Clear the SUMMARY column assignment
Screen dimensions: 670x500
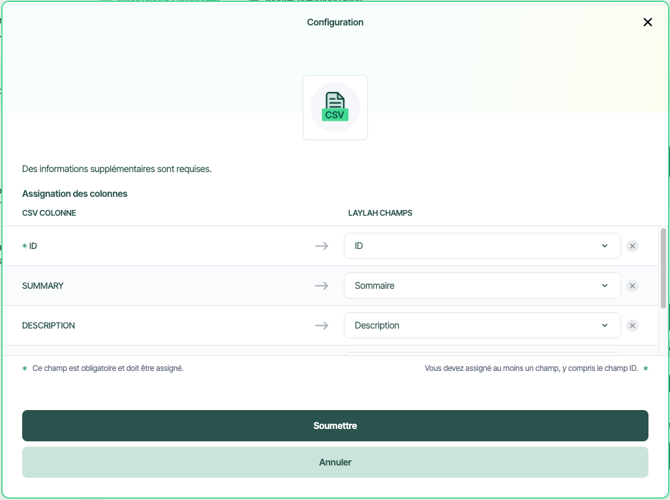[632, 285]
